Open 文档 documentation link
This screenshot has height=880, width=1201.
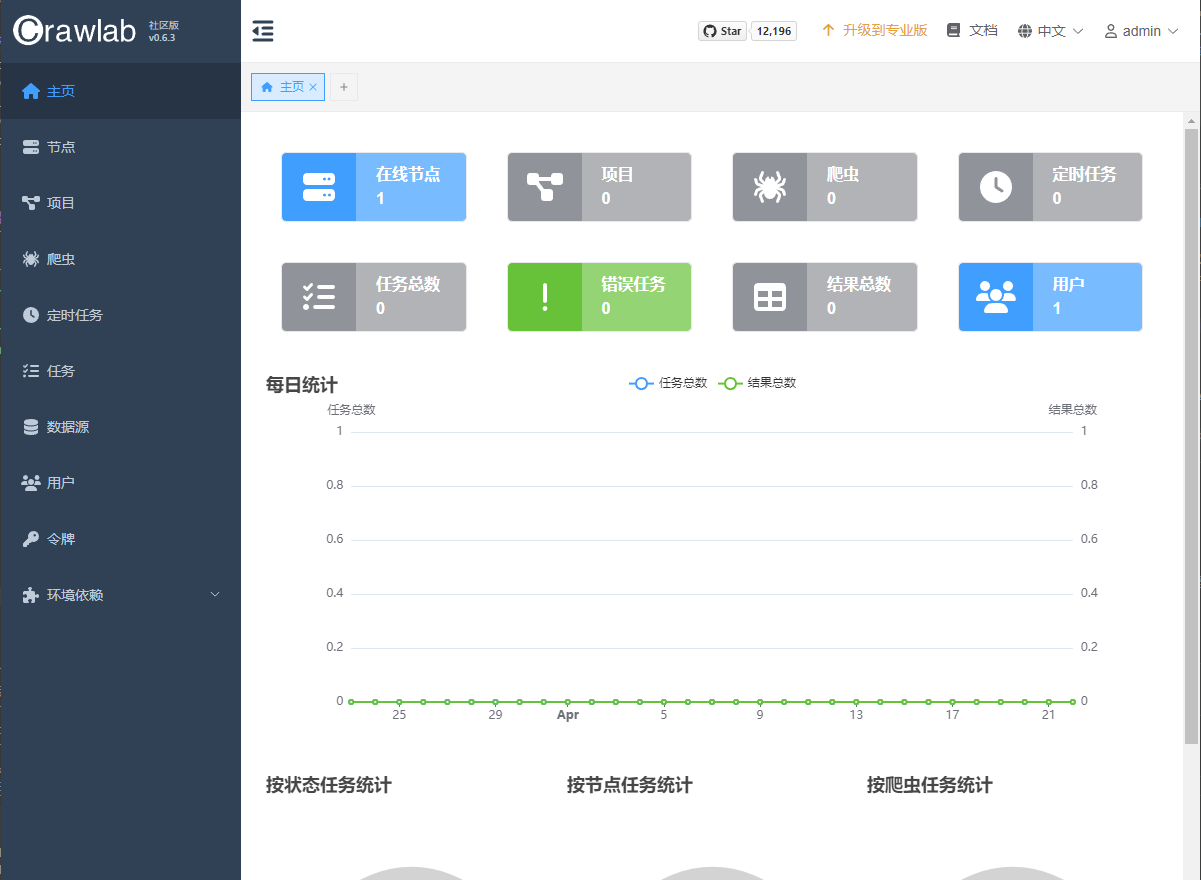click(x=972, y=30)
